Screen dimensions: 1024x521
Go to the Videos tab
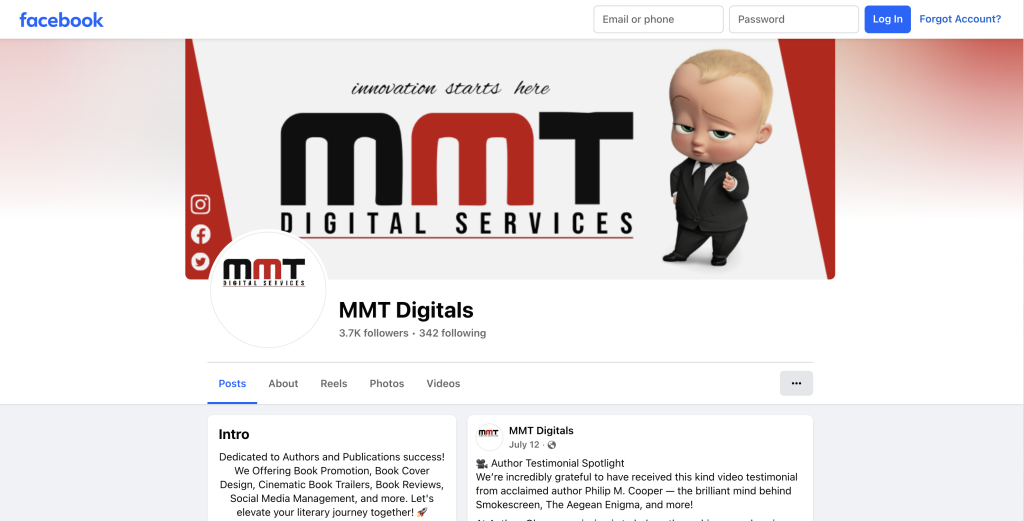click(x=443, y=384)
